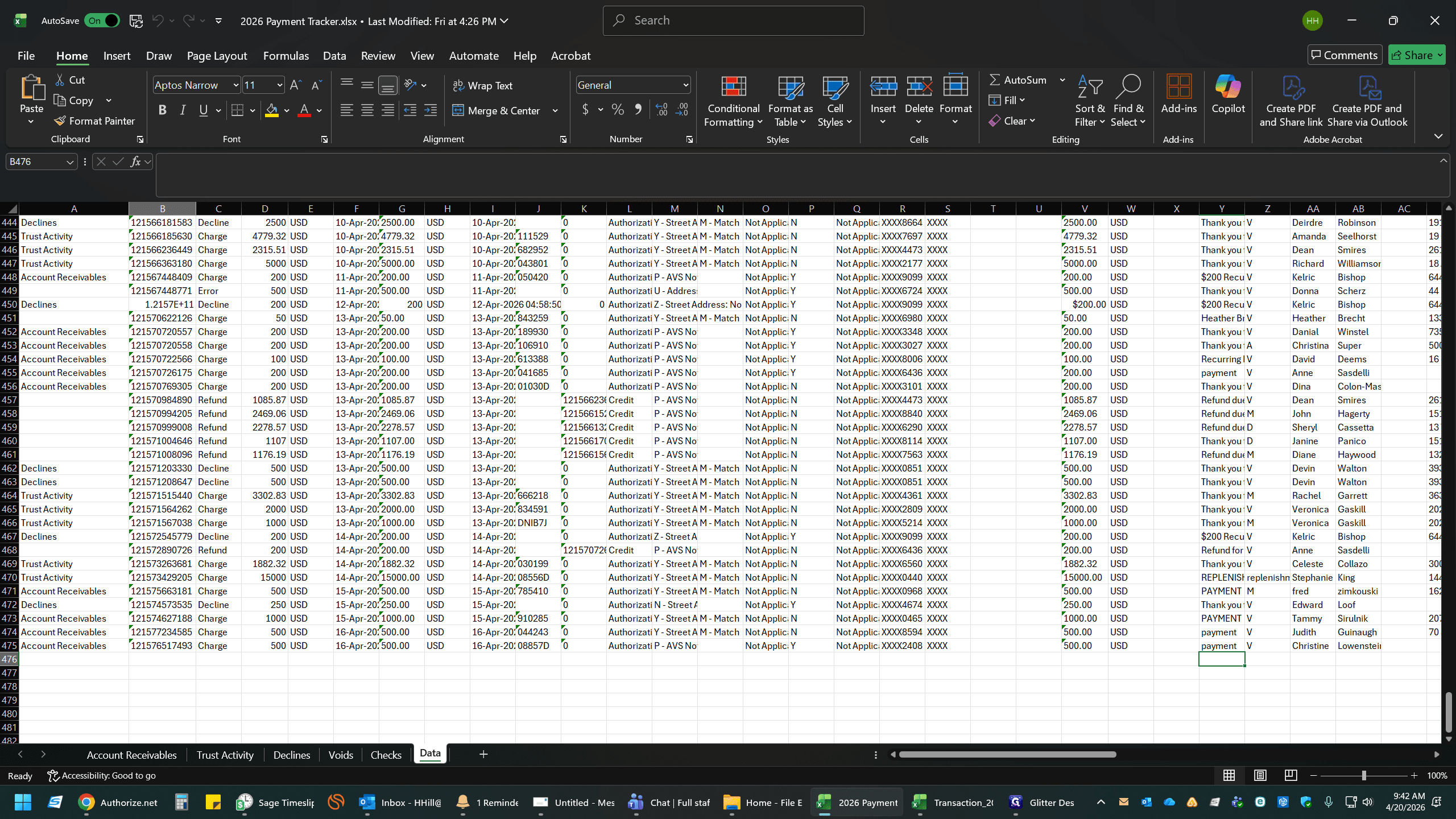This screenshot has height=819, width=1456.
Task: Expand the font size dropdown
Action: 280,85
